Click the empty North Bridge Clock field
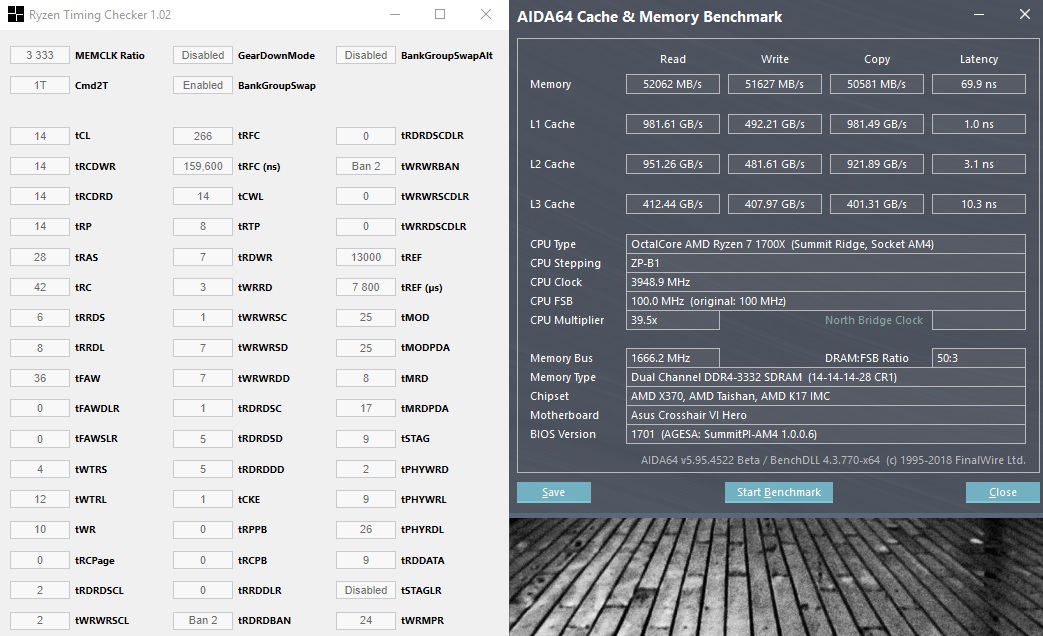Image resolution: width=1043 pixels, height=636 pixels. click(978, 320)
